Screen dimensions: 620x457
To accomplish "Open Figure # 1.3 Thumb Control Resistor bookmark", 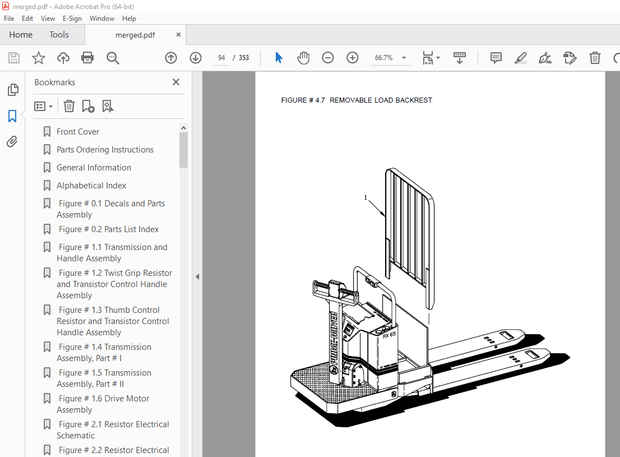I will pos(113,321).
